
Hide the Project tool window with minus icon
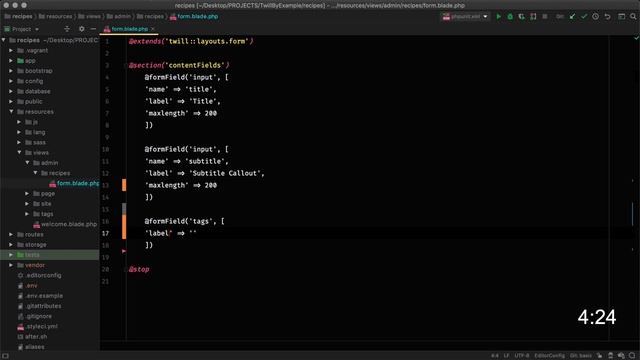93,29
